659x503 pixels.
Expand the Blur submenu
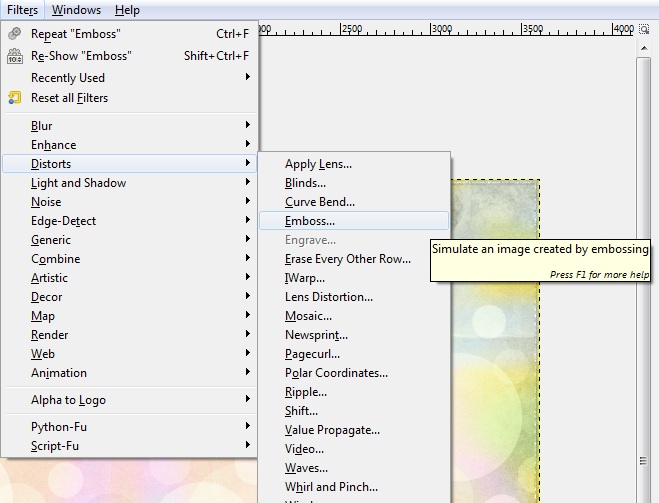(x=129, y=126)
